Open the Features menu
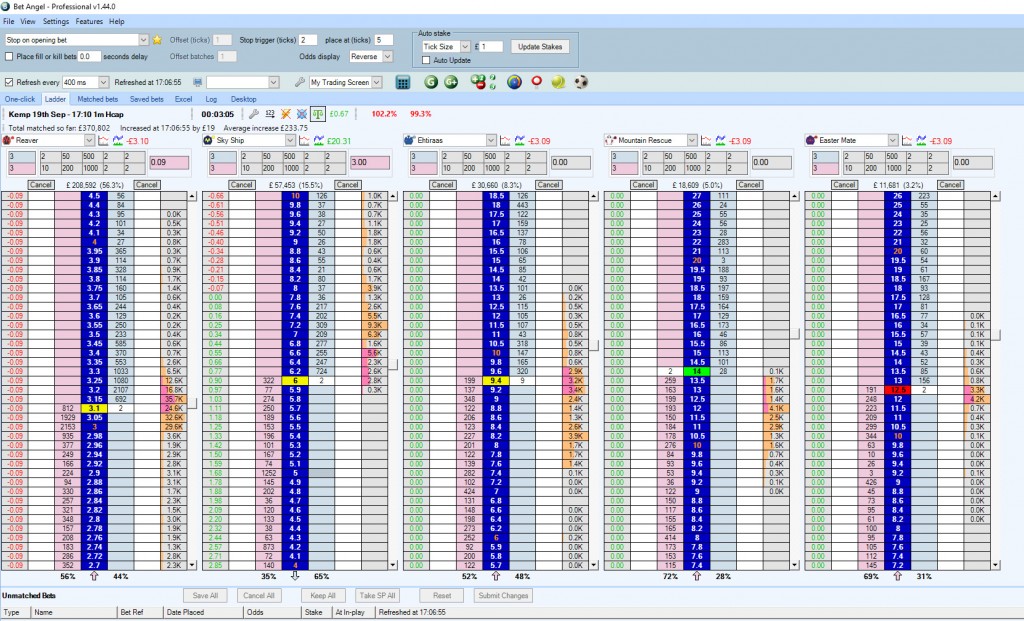Image resolution: width=1024 pixels, height=621 pixels. point(89,22)
